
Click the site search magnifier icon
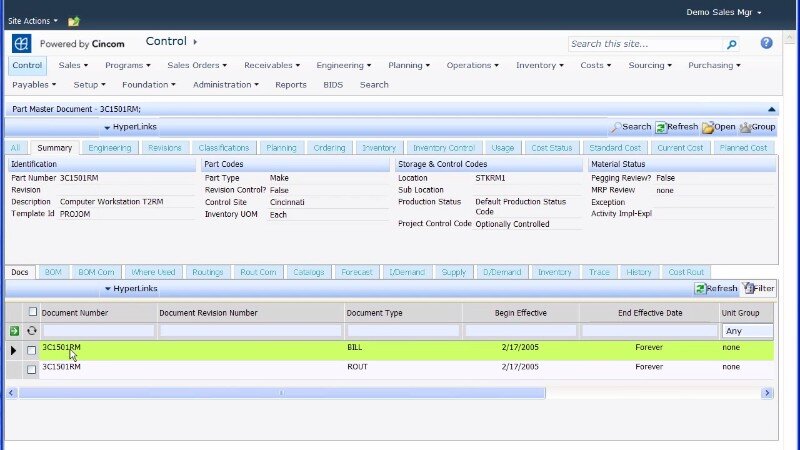[732, 44]
